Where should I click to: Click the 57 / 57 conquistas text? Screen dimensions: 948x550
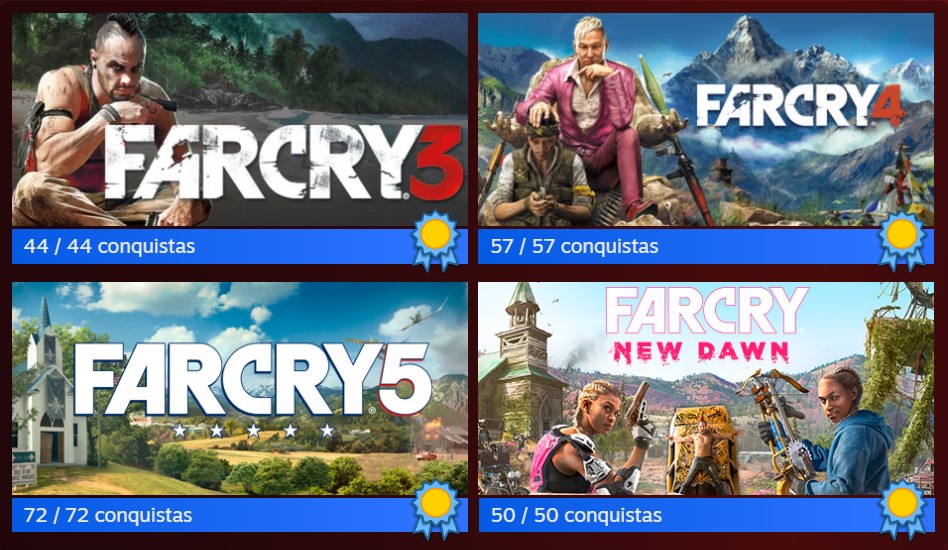point(575,247)
